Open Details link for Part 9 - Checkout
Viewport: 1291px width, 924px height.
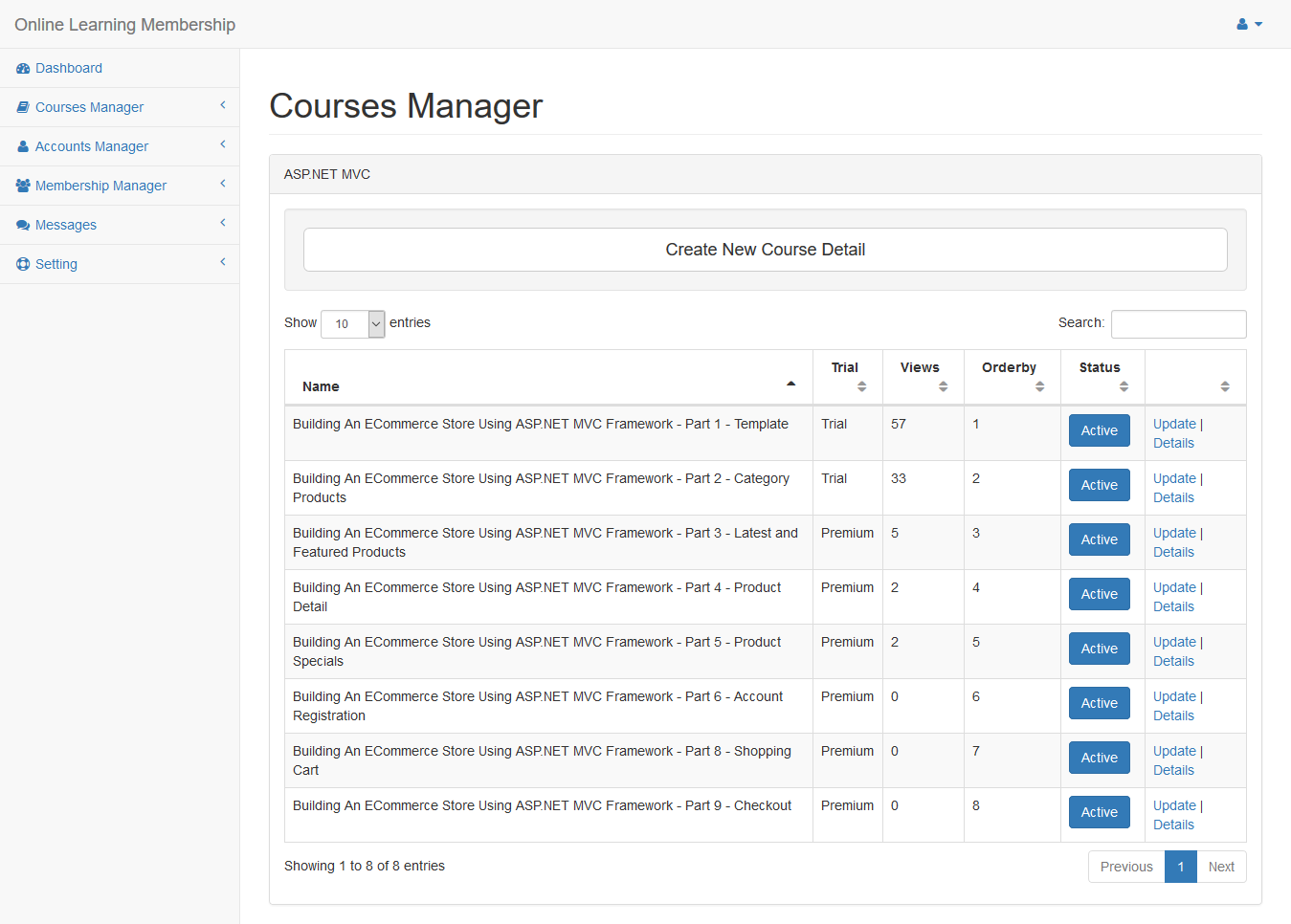click(x=1173, y=825)
